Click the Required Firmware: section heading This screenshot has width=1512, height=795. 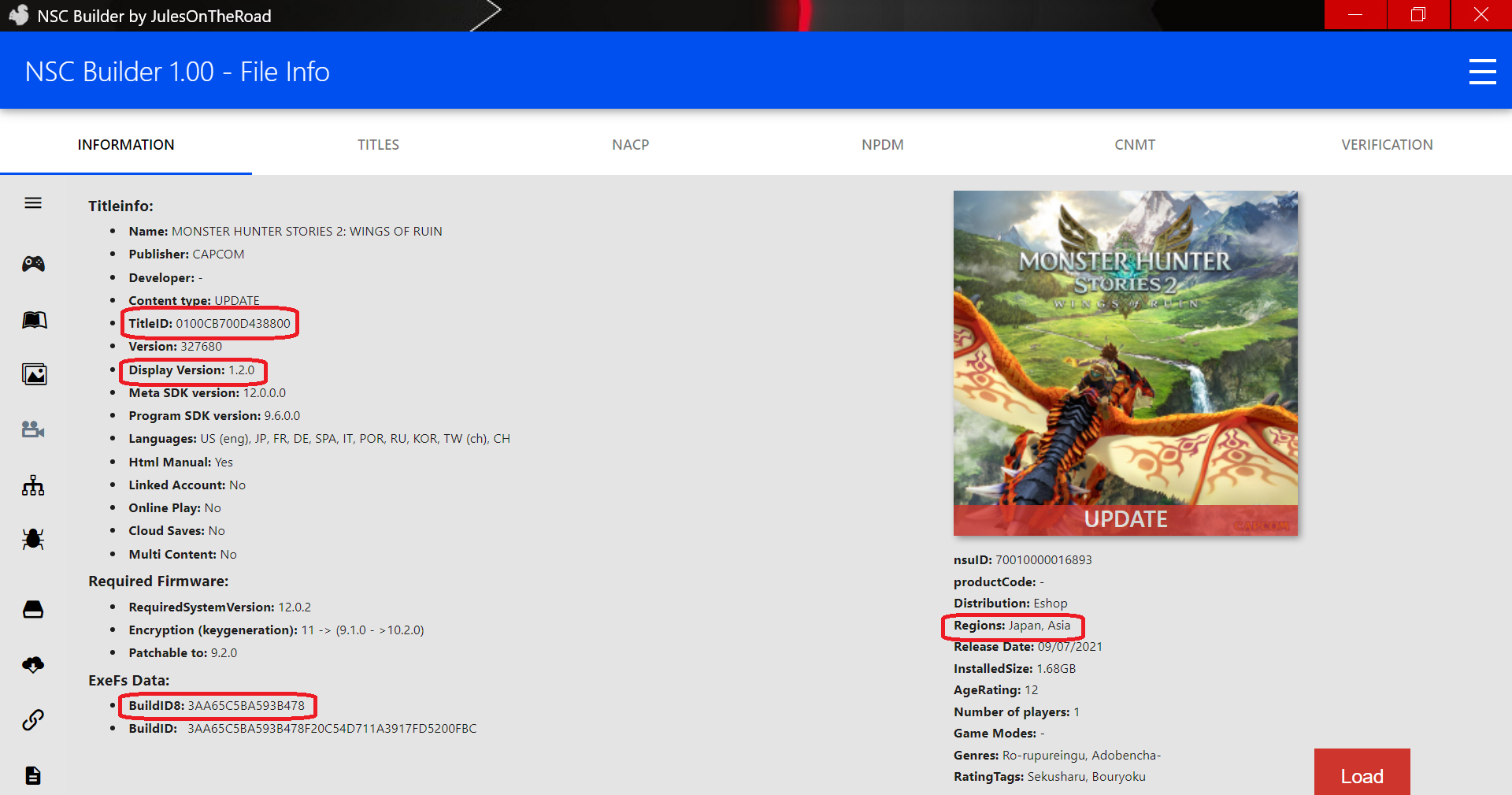[x=158, y=581]
